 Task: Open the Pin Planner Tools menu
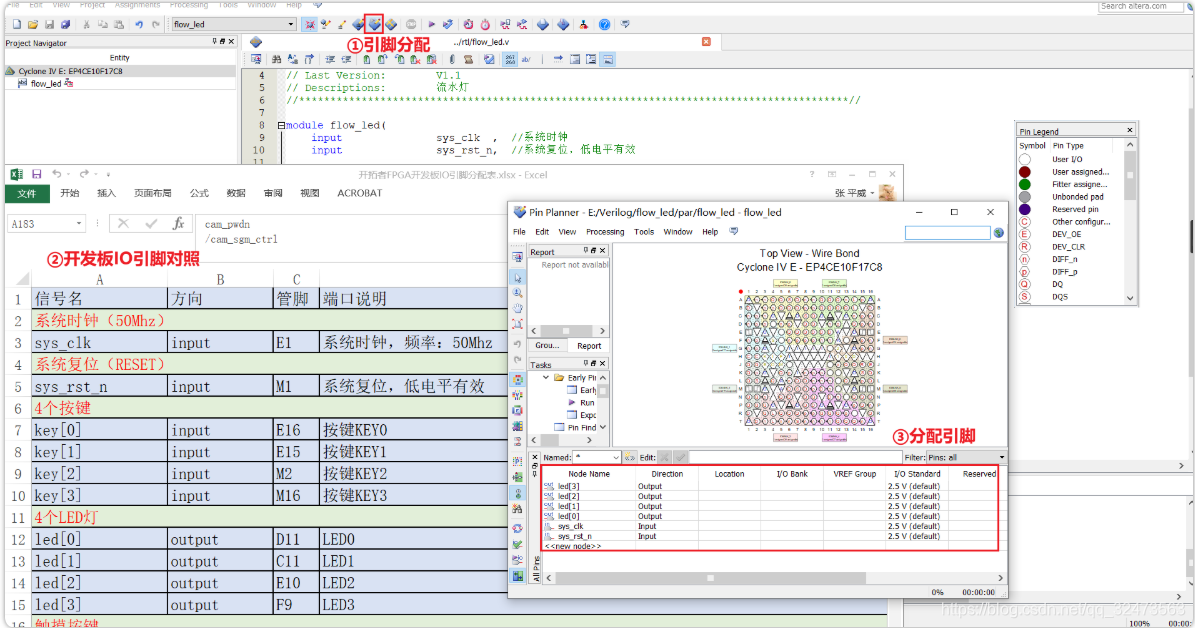pyautogui.click(x=644, y=232)
